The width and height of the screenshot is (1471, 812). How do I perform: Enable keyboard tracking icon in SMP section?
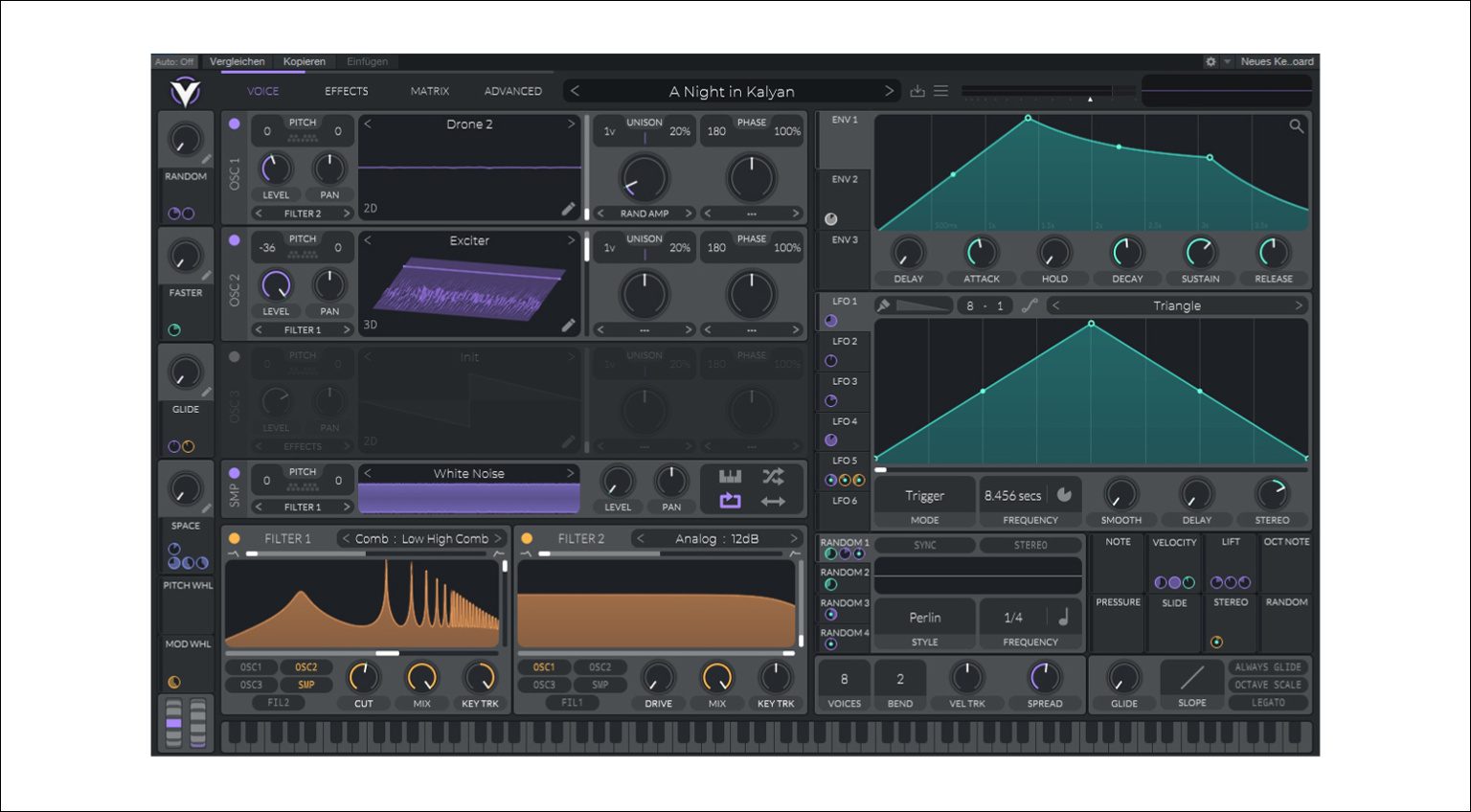733,475
